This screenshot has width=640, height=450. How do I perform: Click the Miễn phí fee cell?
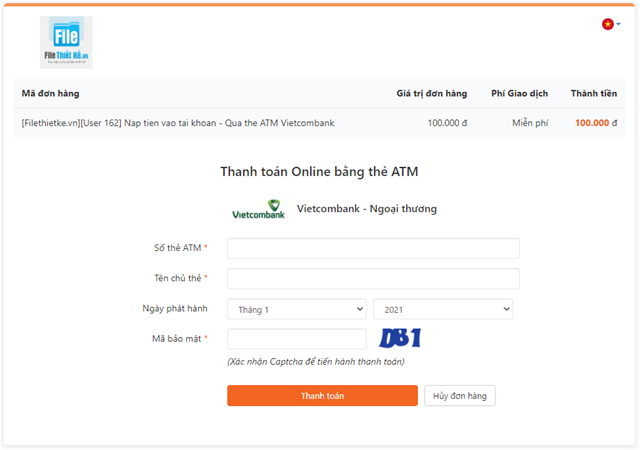click(530, 123)
